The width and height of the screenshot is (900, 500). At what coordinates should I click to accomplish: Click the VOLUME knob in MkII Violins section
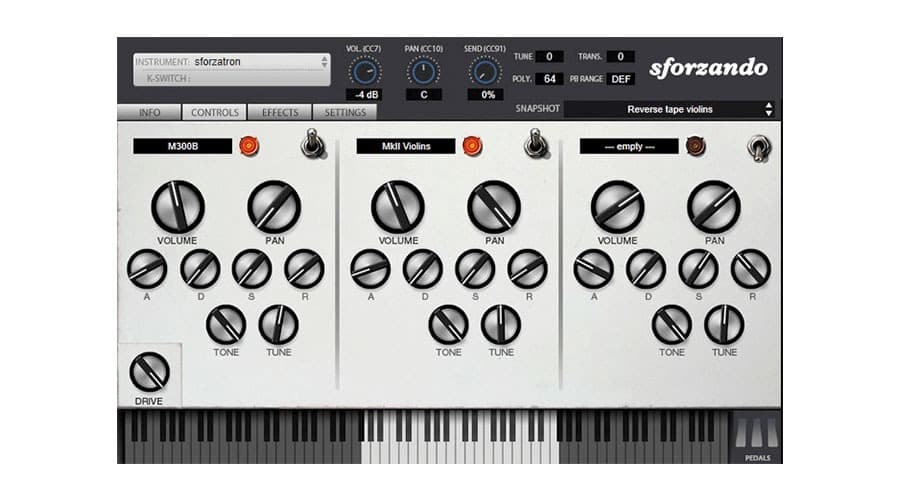(x=398, y=207)
